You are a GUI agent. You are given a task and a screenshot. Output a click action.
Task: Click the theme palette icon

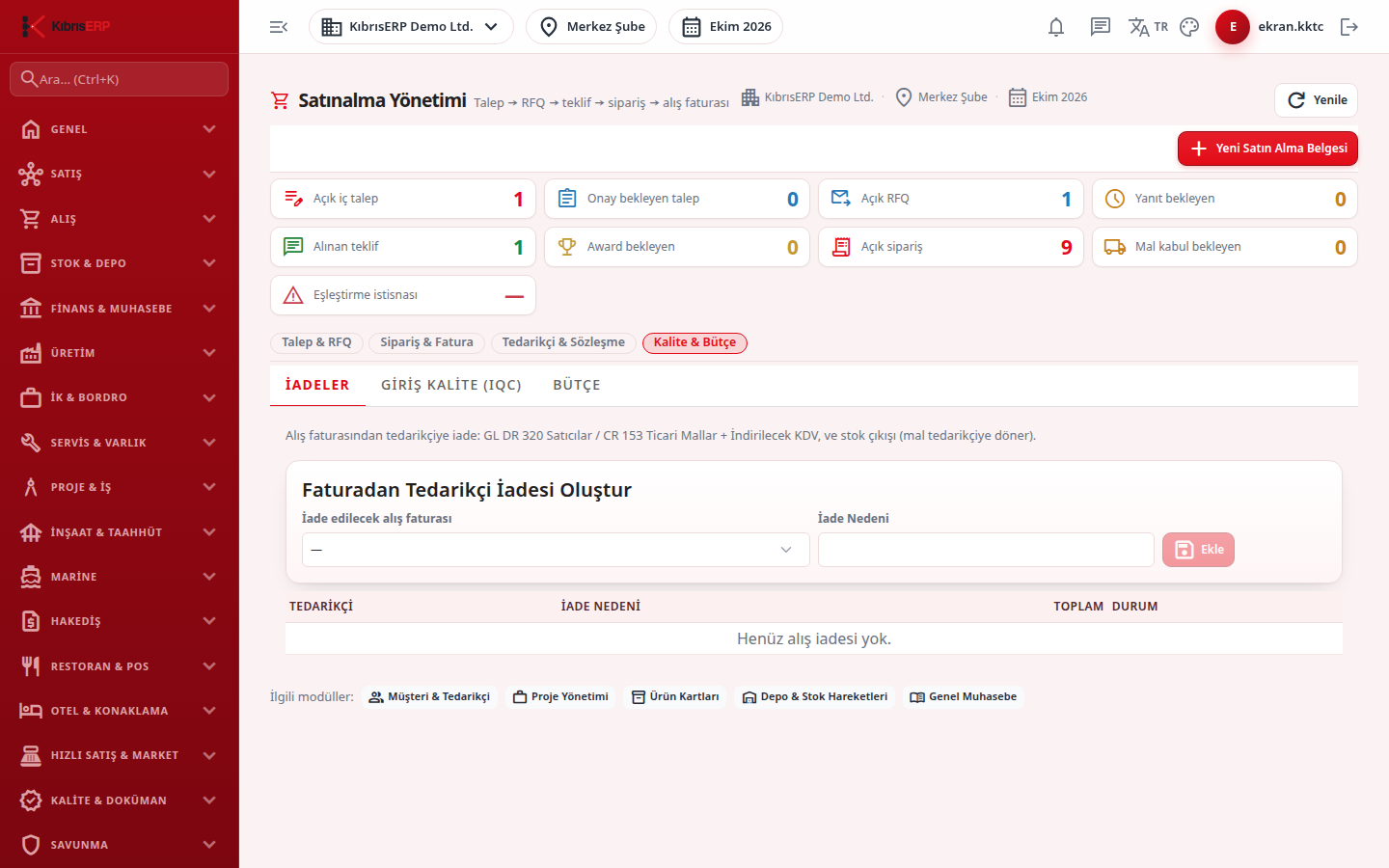pyautogui.click(x=1189, y=27)
